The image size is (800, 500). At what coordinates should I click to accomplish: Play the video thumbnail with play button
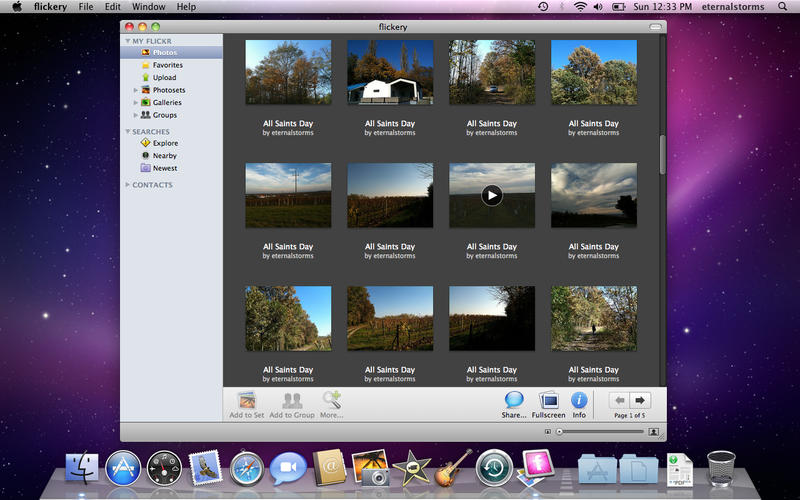[491, 195]
